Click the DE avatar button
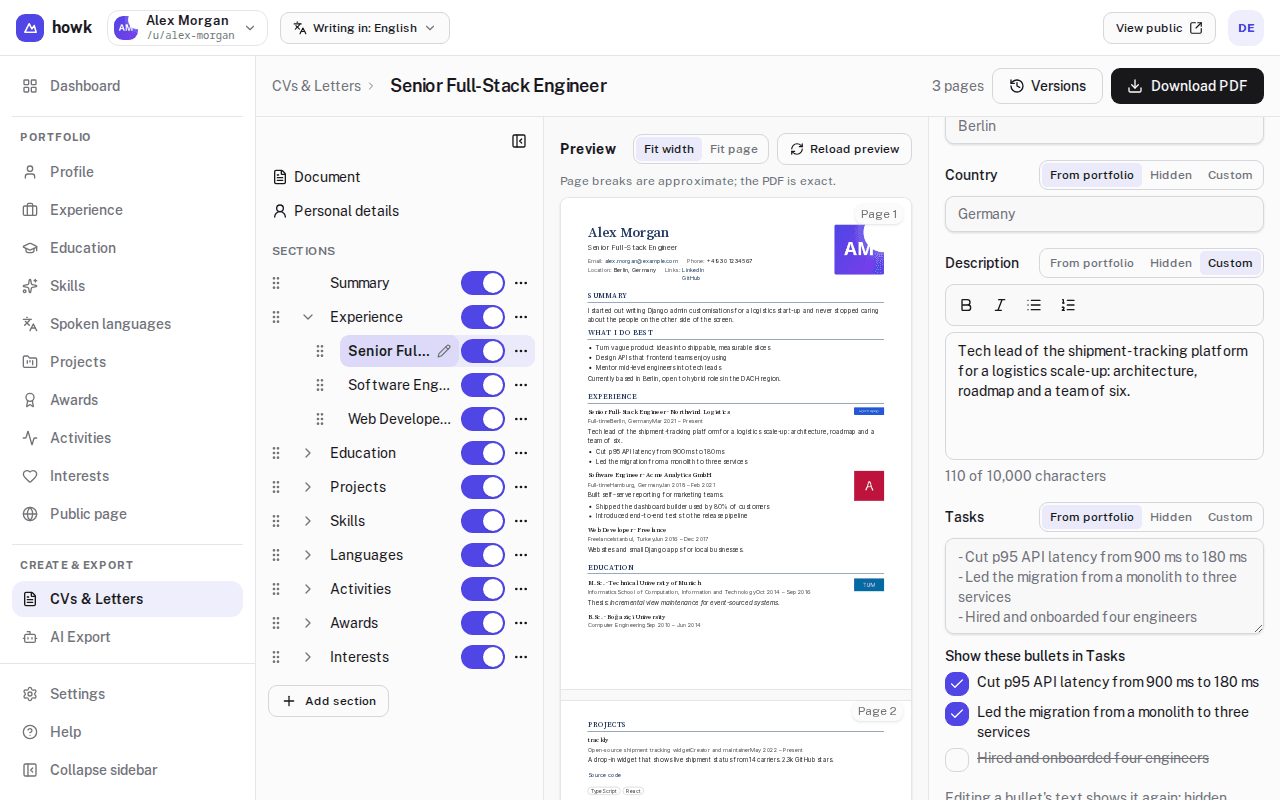This screenshot has width=1280, height=800. coord(1246,28)
